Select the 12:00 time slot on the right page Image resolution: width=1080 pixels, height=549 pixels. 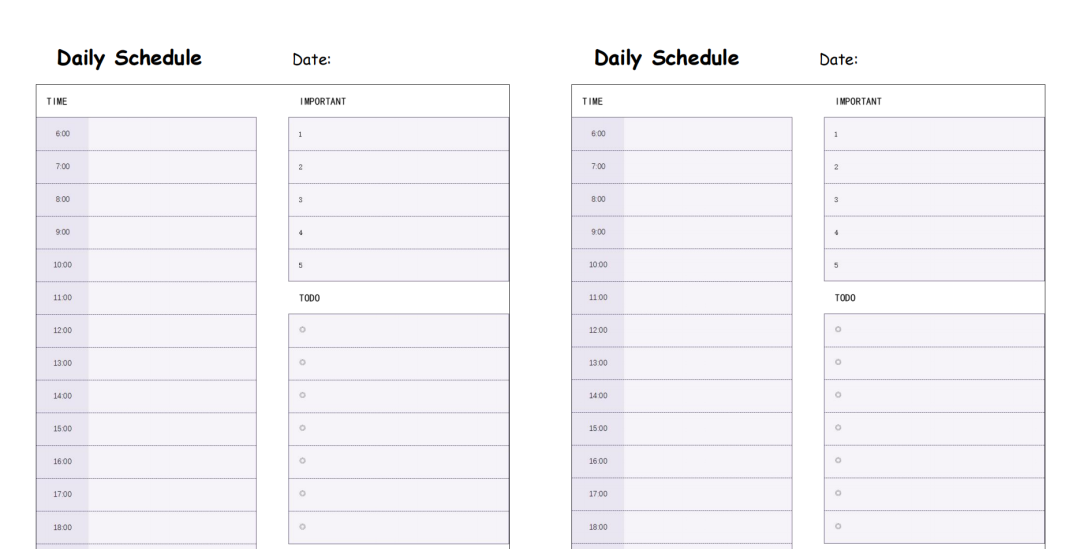pyautogui.click(x=707, y=330)
